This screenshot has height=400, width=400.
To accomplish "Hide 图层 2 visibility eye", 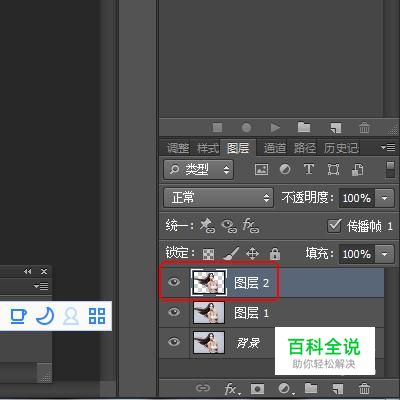I will pos(174,282).
